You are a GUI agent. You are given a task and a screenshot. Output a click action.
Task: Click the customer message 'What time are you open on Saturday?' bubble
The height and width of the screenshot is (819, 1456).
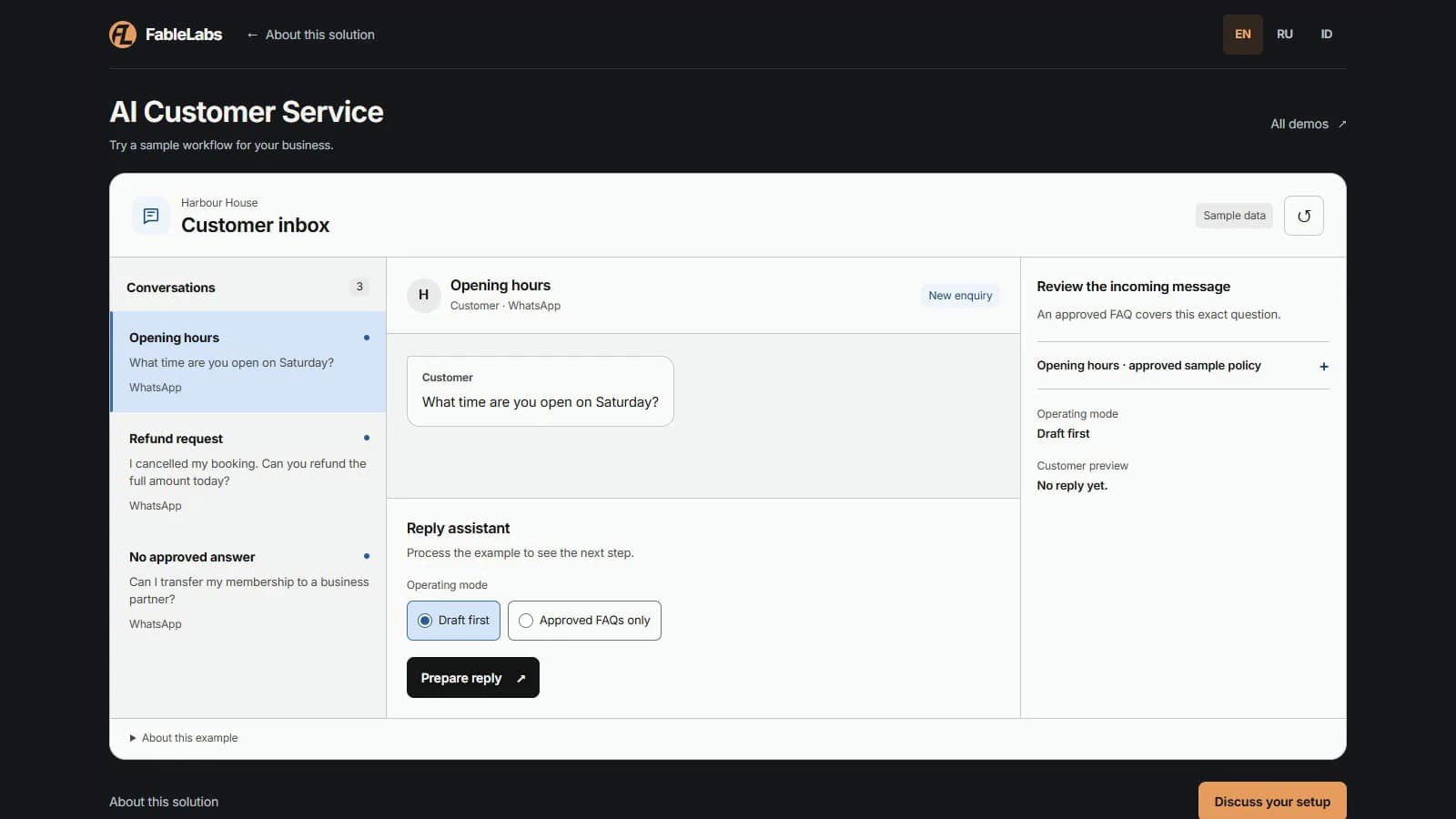(541, 391)
